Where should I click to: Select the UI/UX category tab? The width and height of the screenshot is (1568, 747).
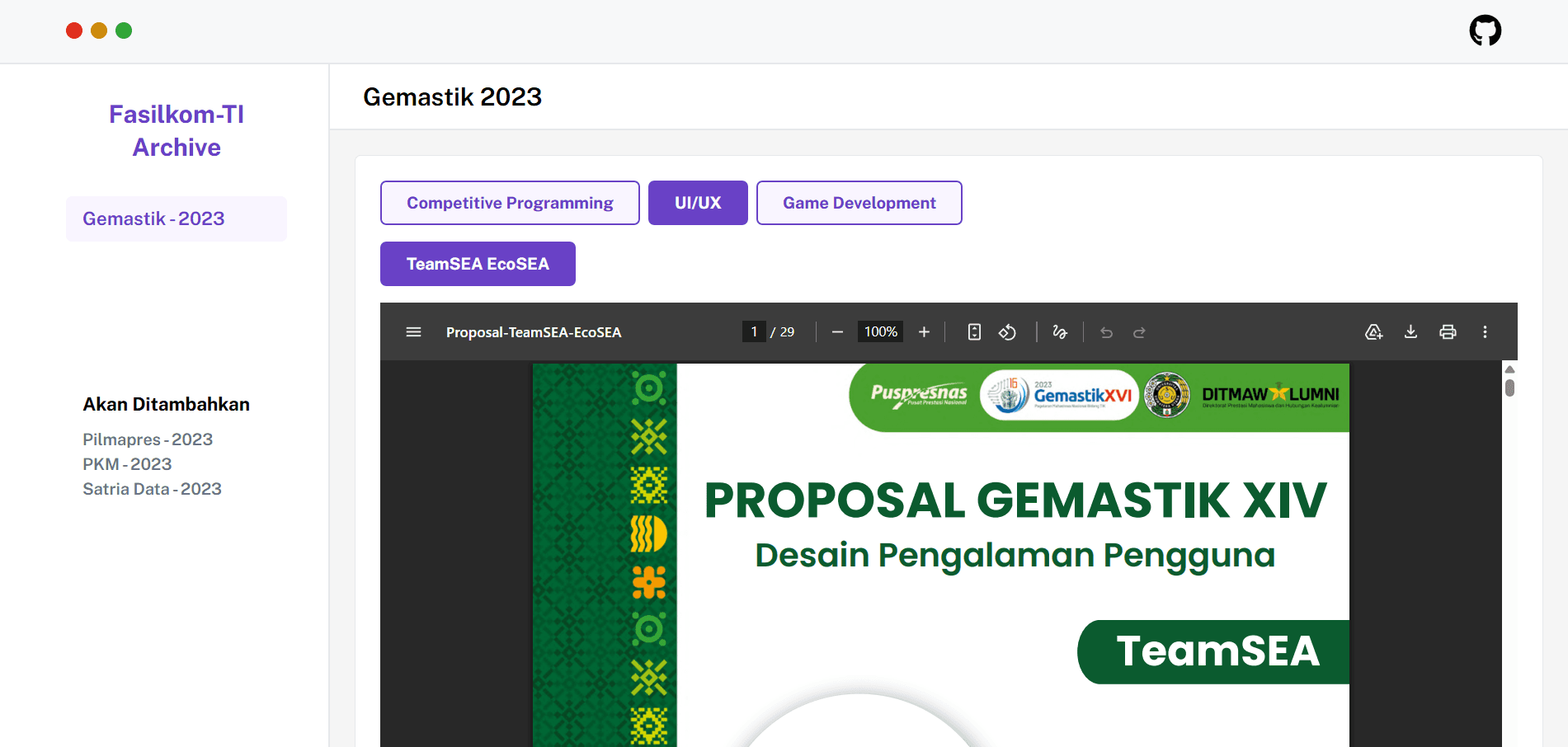coord(698,203)
